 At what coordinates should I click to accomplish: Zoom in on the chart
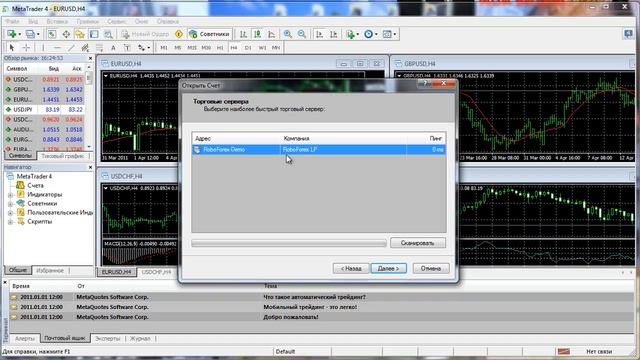click(x=288, y=34)
